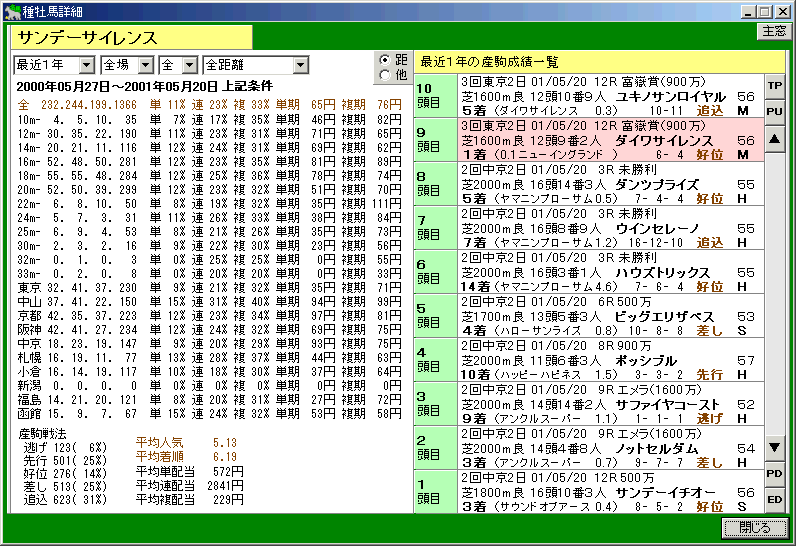Select the 他 radio button
This screenshot has height=546, width=796.
tap(385, 75)
